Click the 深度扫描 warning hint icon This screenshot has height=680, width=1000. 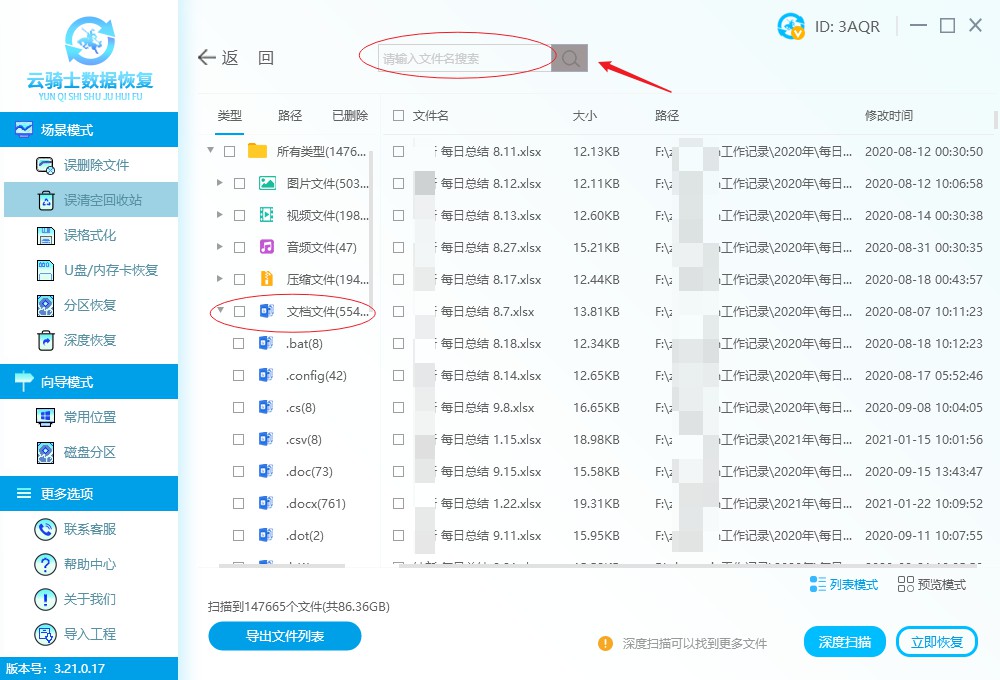[x=605, y=644]
